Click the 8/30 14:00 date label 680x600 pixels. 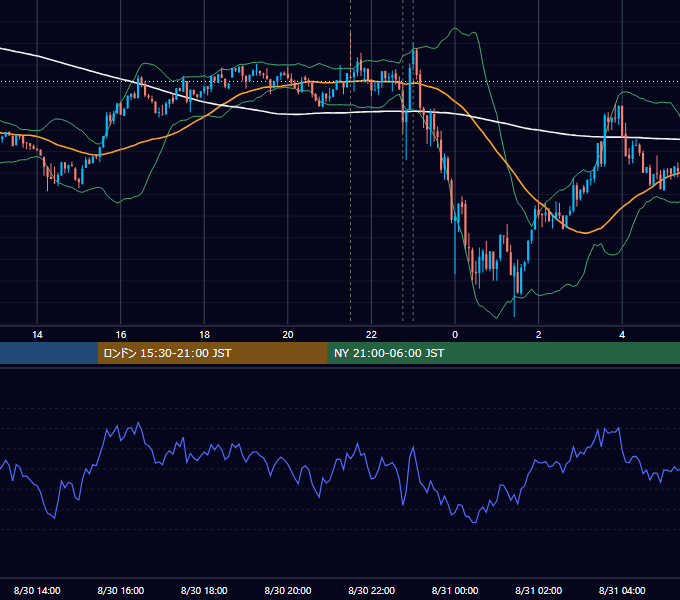37,590
